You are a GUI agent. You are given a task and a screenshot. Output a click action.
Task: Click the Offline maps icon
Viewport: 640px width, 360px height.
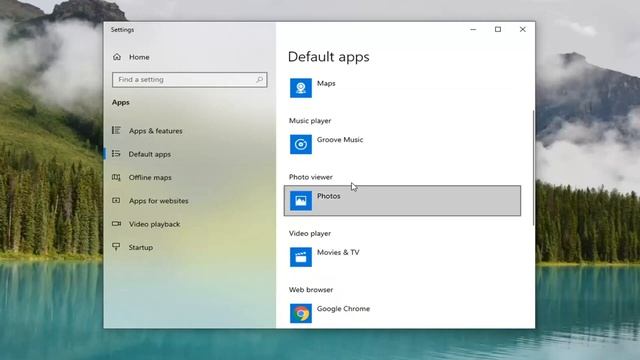116,177
